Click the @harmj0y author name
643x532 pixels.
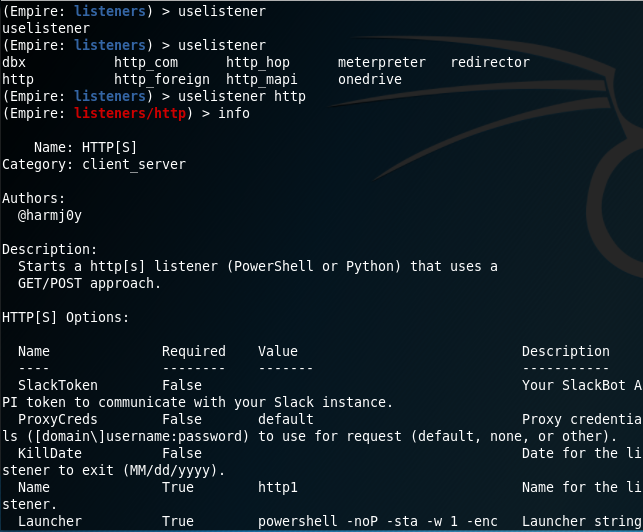(x=50, y=215)
